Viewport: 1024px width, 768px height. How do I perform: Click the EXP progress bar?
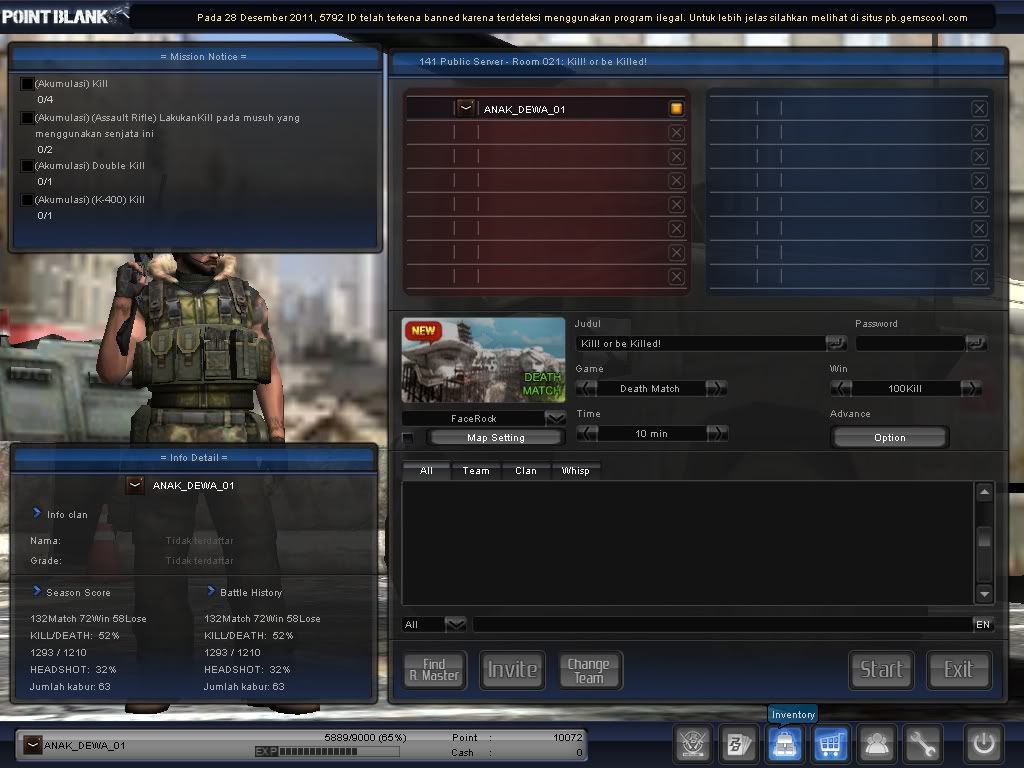click(327, 752)
